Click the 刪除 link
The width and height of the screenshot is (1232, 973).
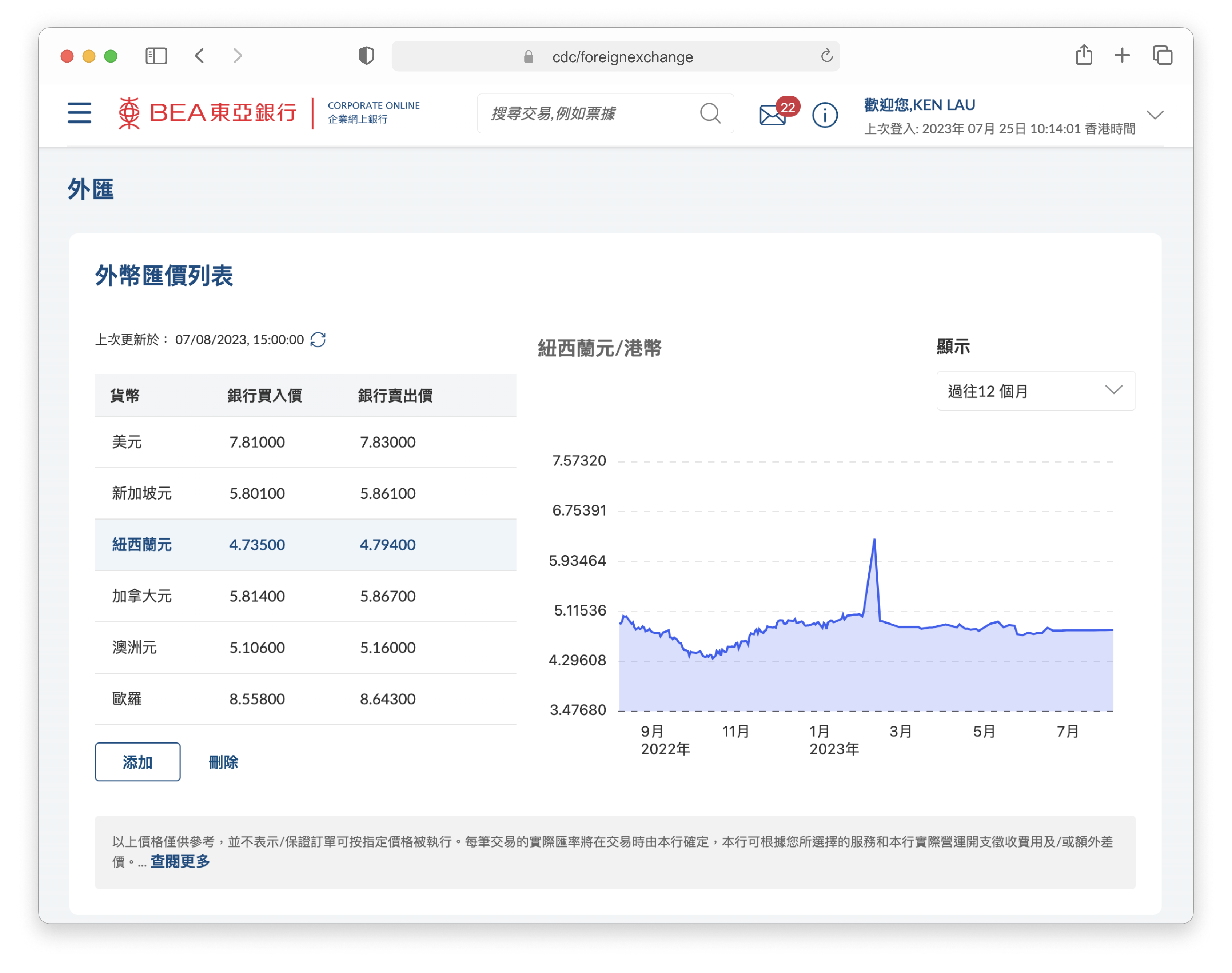tap(223, 762)
